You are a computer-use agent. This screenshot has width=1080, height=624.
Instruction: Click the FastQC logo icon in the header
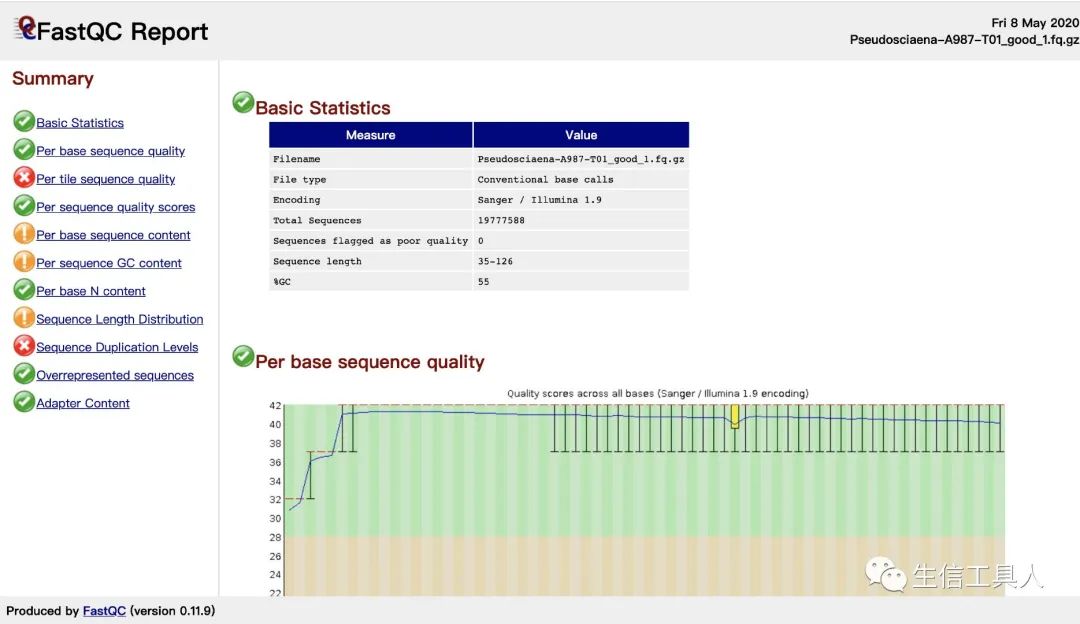pyautogui.click(x=25, y=28)
